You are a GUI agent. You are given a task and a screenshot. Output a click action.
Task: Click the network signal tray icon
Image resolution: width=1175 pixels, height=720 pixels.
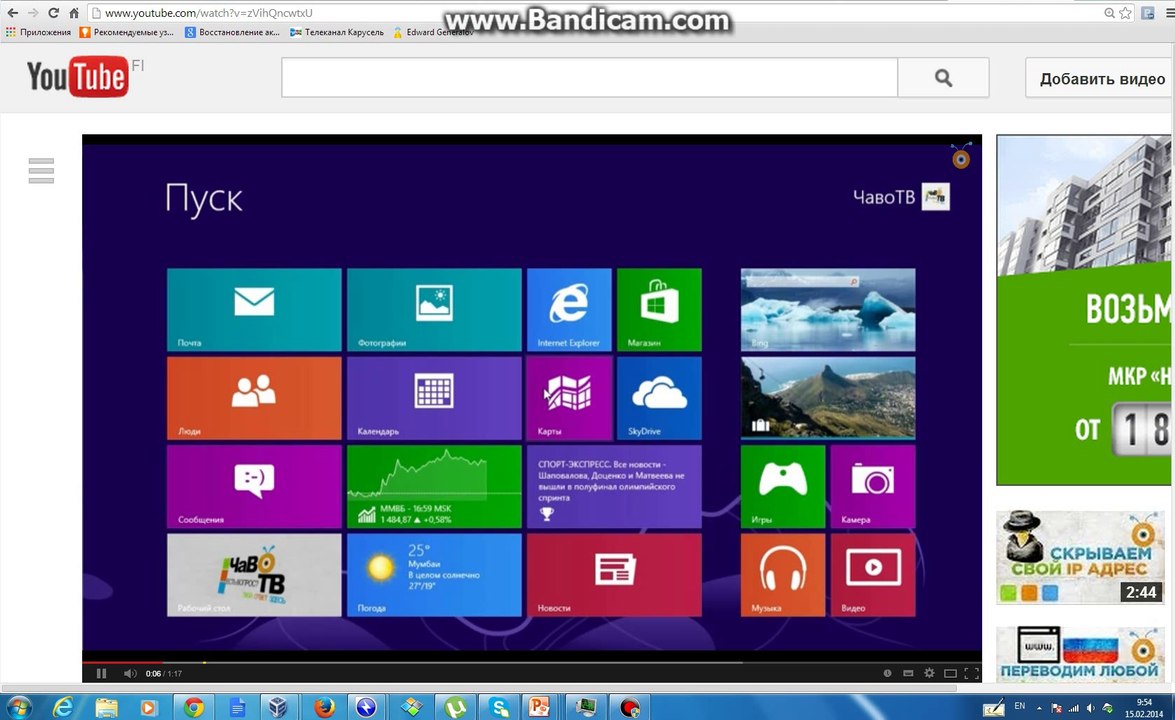pos(1073,707)
